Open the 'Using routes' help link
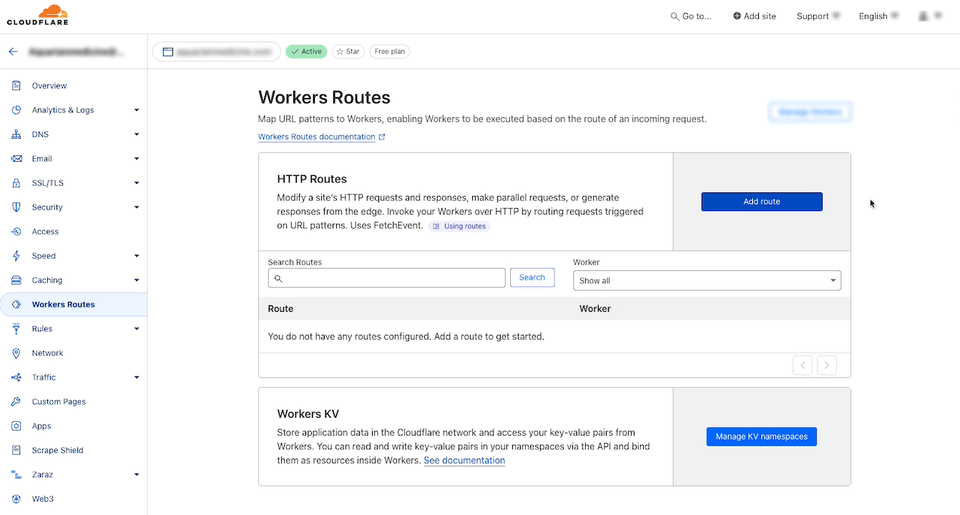 (x=459, y=226)
